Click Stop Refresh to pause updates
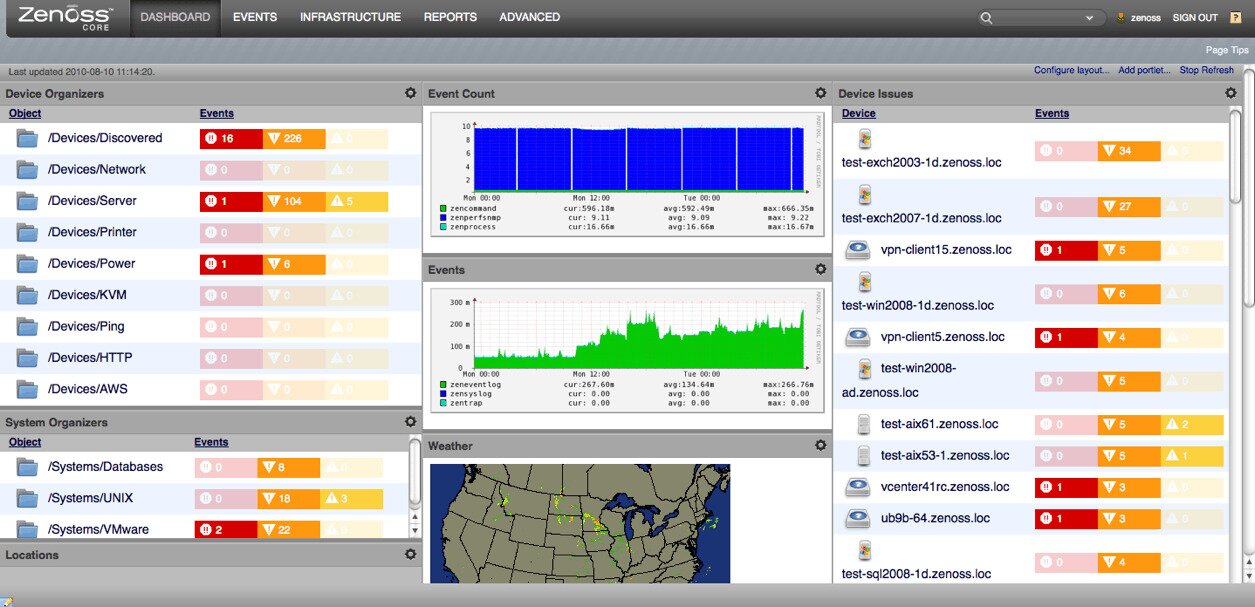Viewport: 1255px width, 607px height. tap(1207, 70)
